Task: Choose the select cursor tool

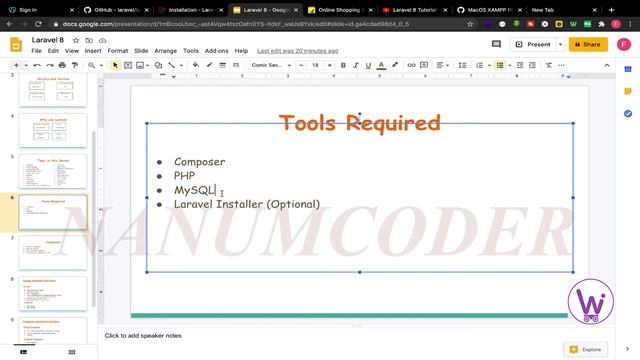Action: pyautogui.click(x=115, y=65)
